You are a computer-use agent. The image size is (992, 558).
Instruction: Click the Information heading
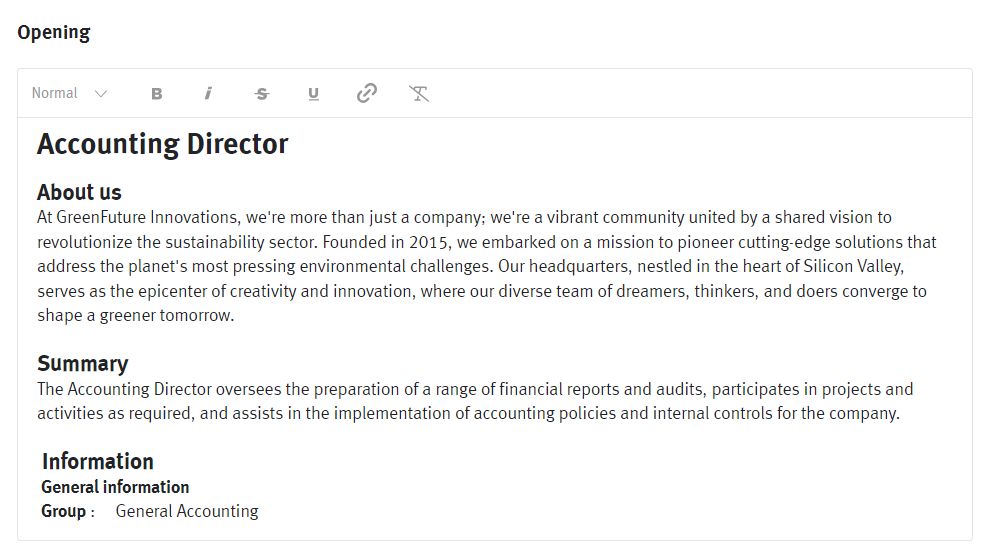click(97, 461)
